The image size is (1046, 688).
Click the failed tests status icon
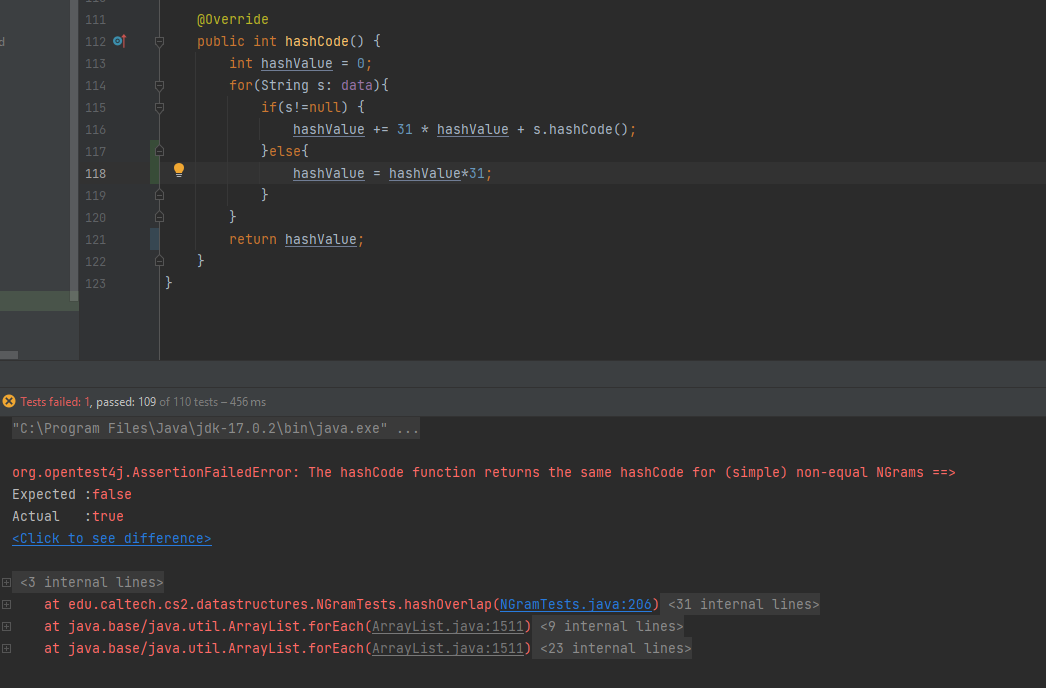tap(9, 401)
